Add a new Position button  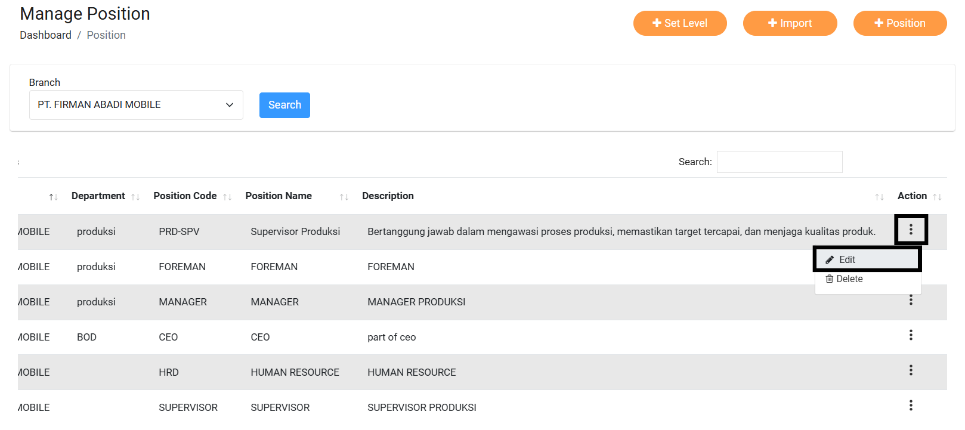pos(900,23)
